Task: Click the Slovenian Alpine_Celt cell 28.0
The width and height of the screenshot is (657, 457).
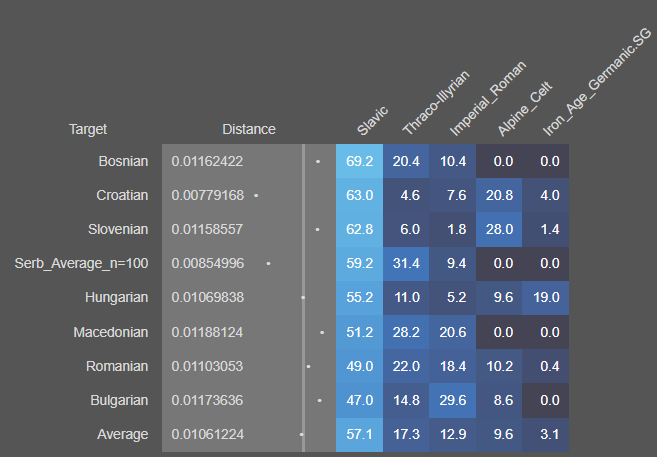Action: click(499, 229)
